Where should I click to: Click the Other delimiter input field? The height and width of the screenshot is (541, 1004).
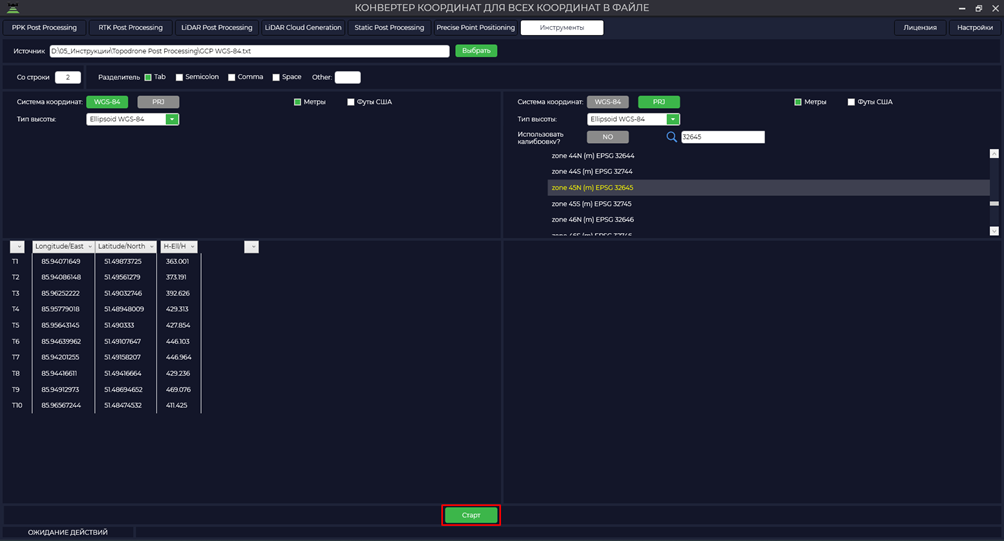click(x=348, y=77)
